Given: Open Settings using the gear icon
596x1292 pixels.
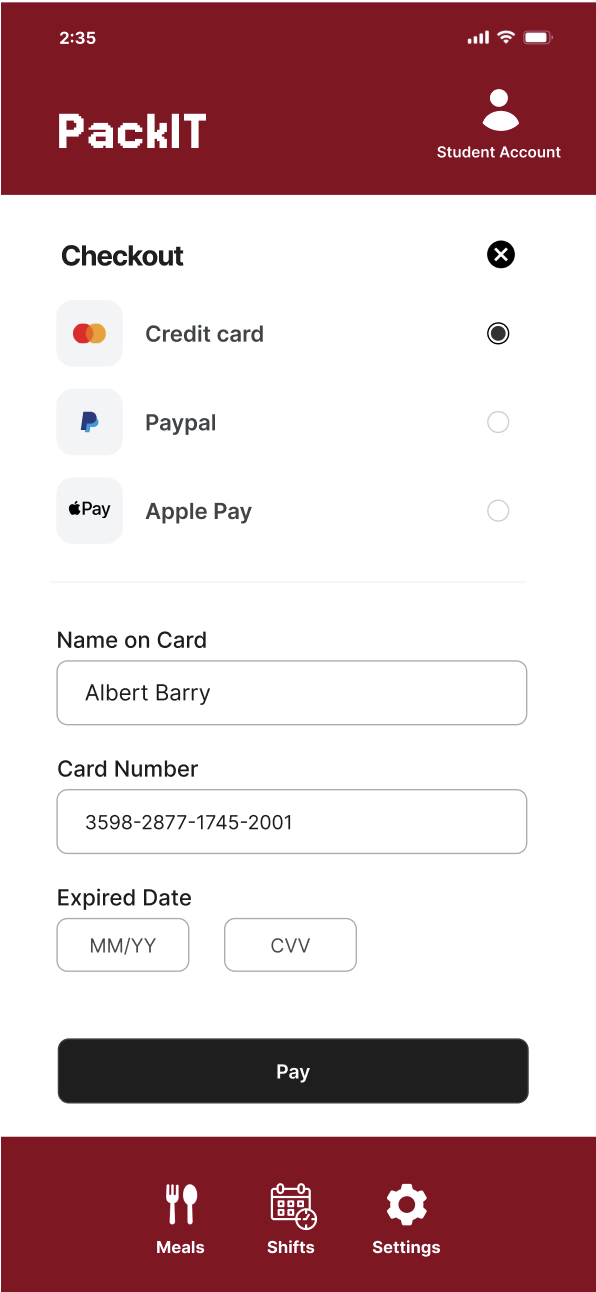Looking at the screenshot, I should pos(406,1203).
